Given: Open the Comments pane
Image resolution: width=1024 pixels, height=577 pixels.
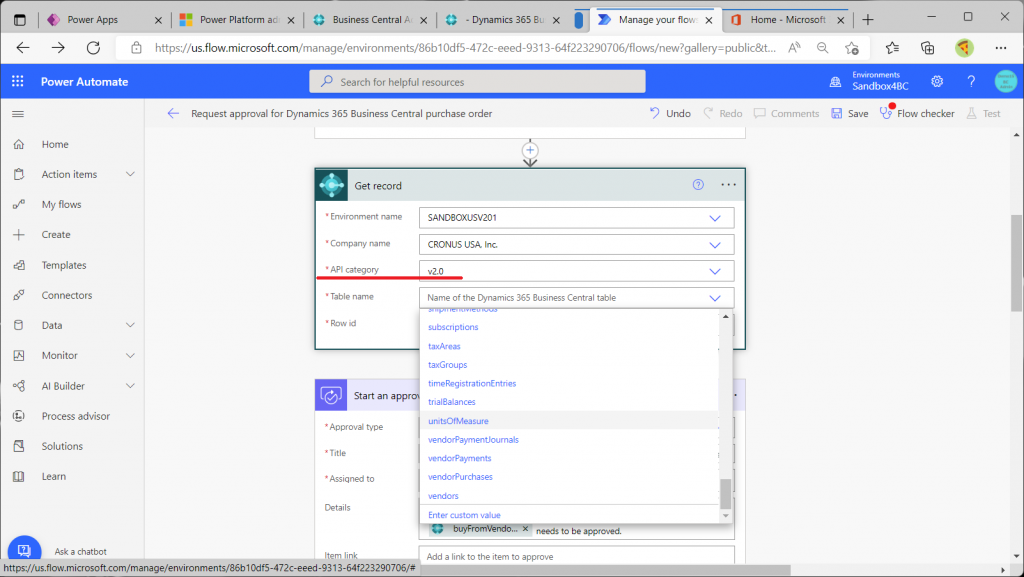Looking at the screenshot, I should (x=786, y=113).
